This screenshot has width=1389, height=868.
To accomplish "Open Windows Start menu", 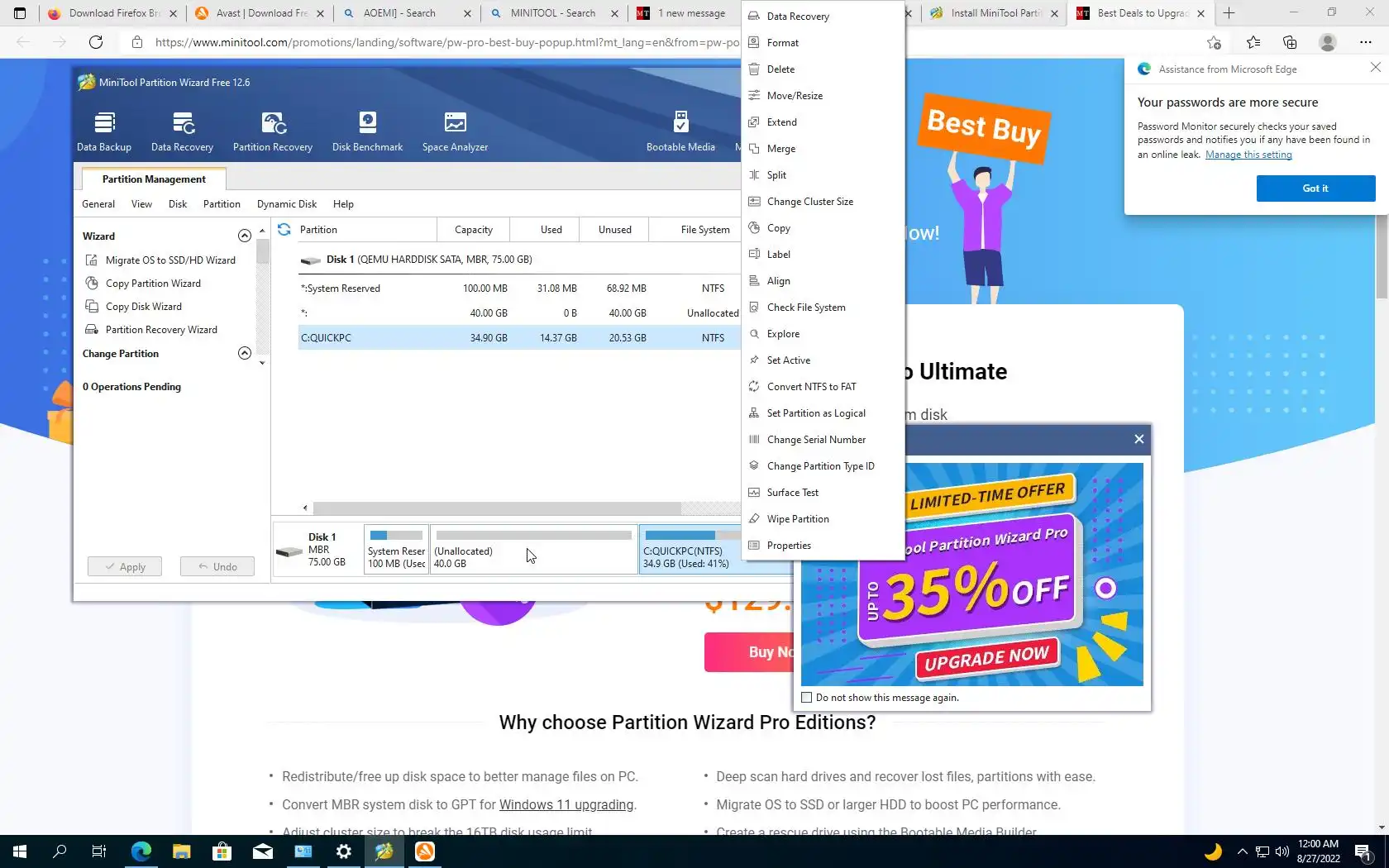I will pyautogui.click(x=20, y=851).
